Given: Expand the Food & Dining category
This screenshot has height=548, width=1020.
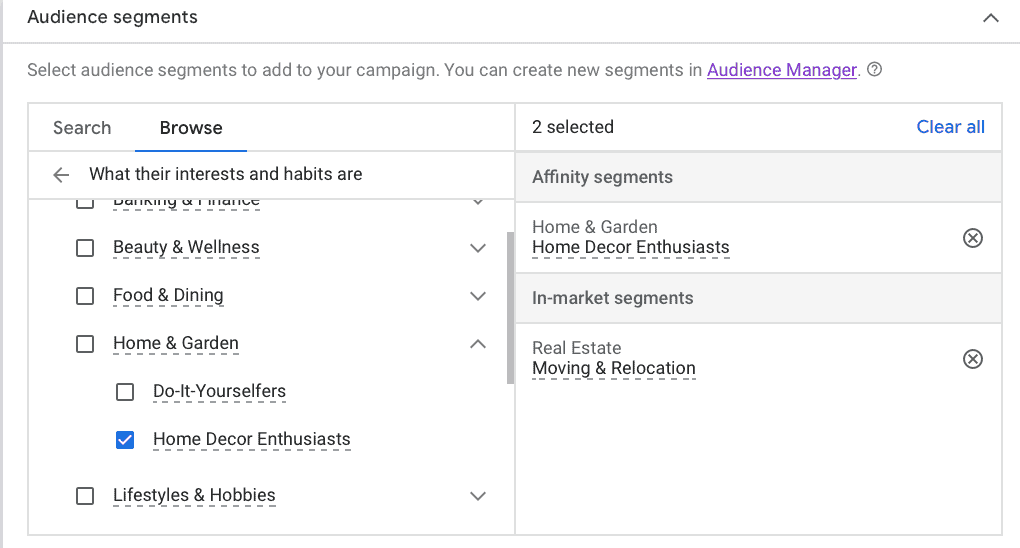Looking at the screenshot, I should click(478, 296).
